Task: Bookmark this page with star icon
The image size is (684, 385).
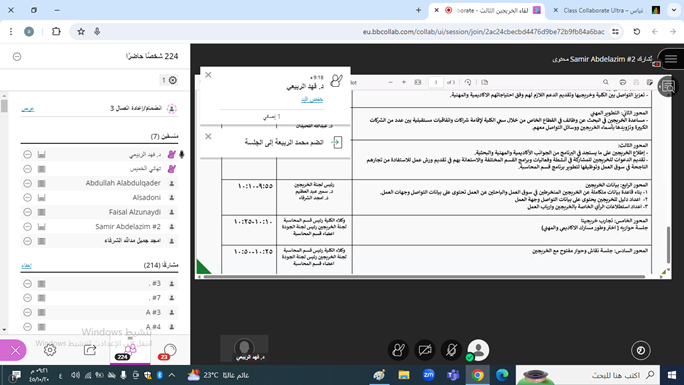Action: click(x=81, y=31)
